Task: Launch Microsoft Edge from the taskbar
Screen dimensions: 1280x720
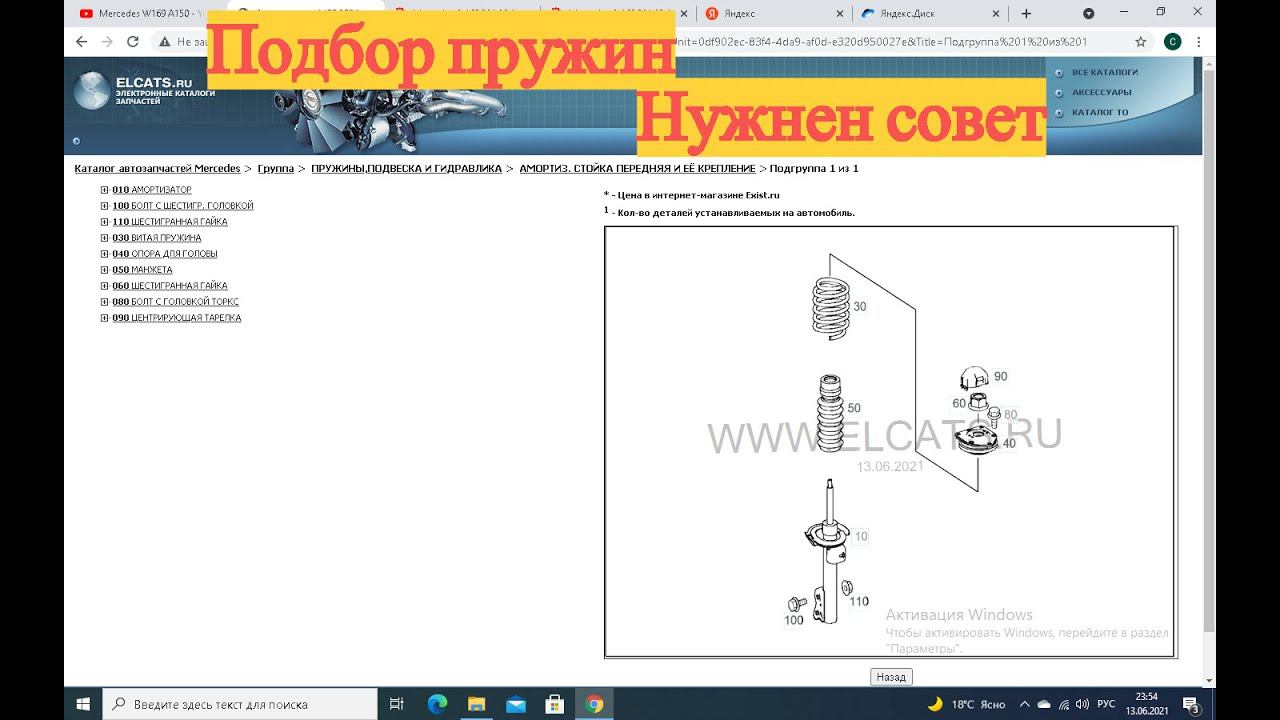Action: pyautogui.click(x=437, y=703)
